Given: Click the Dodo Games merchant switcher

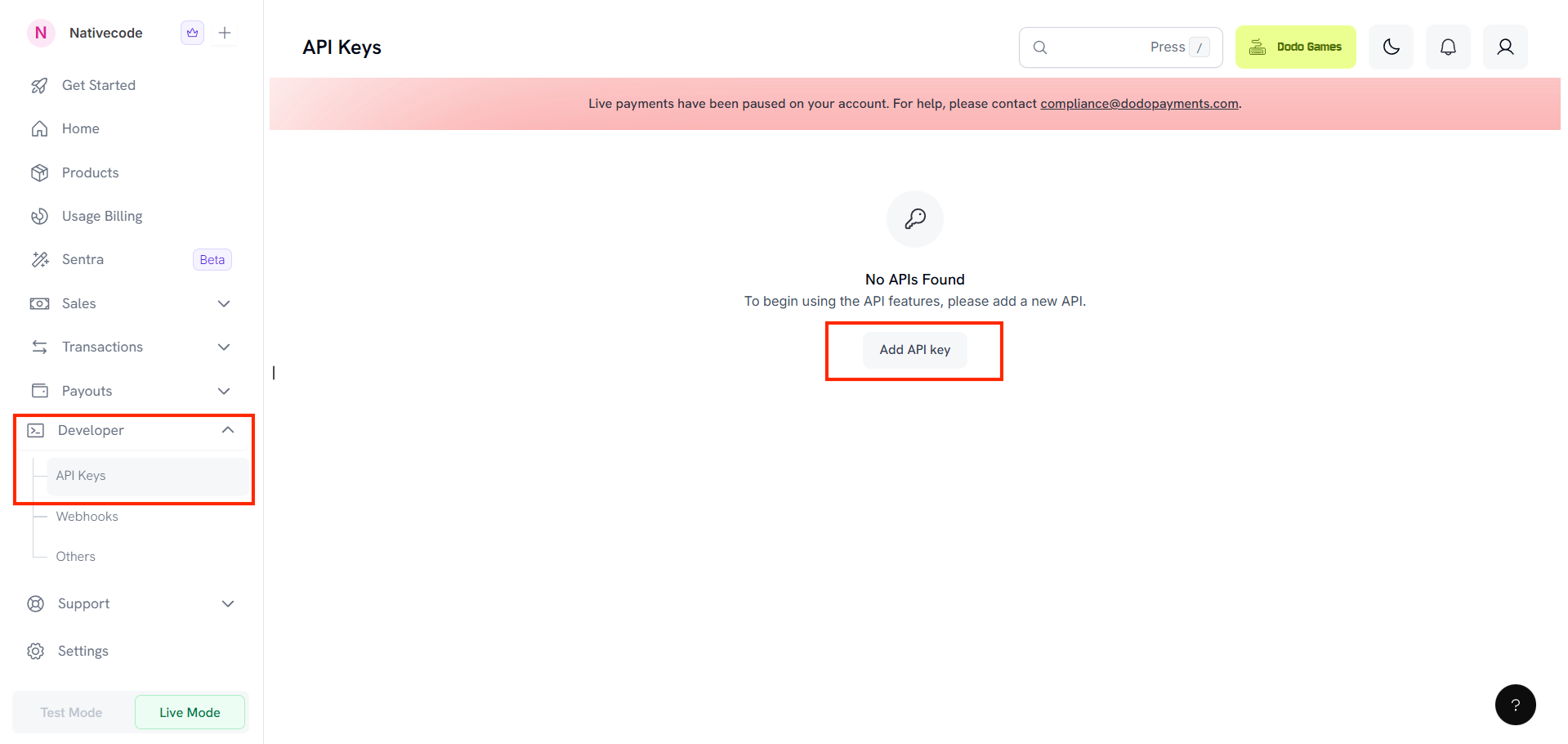Looking at the screenshot, I should (x=1295, y=47).
